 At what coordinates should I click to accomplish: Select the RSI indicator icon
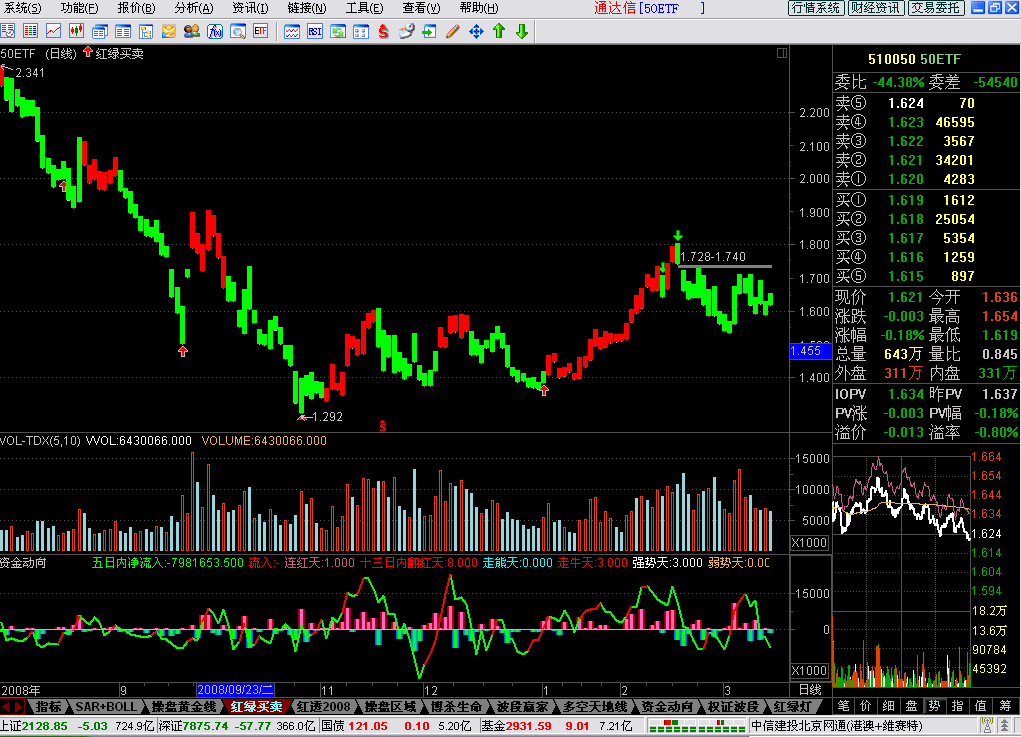tap(315, 31)
